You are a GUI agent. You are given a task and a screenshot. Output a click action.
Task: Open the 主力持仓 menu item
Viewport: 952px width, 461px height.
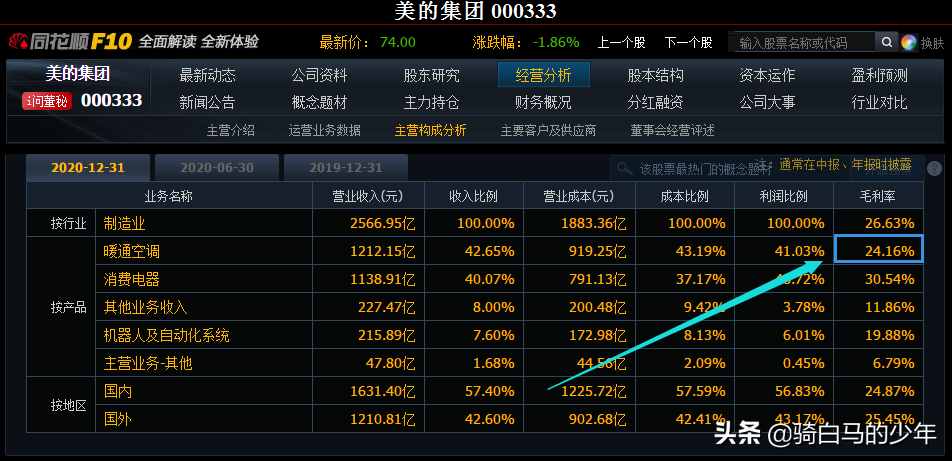pyautogui.click(x=432, y=102)
